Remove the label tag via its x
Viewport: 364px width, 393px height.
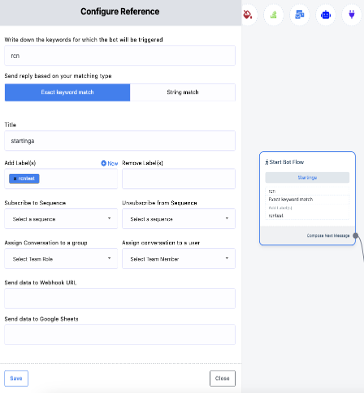click(x=15, y=179)
